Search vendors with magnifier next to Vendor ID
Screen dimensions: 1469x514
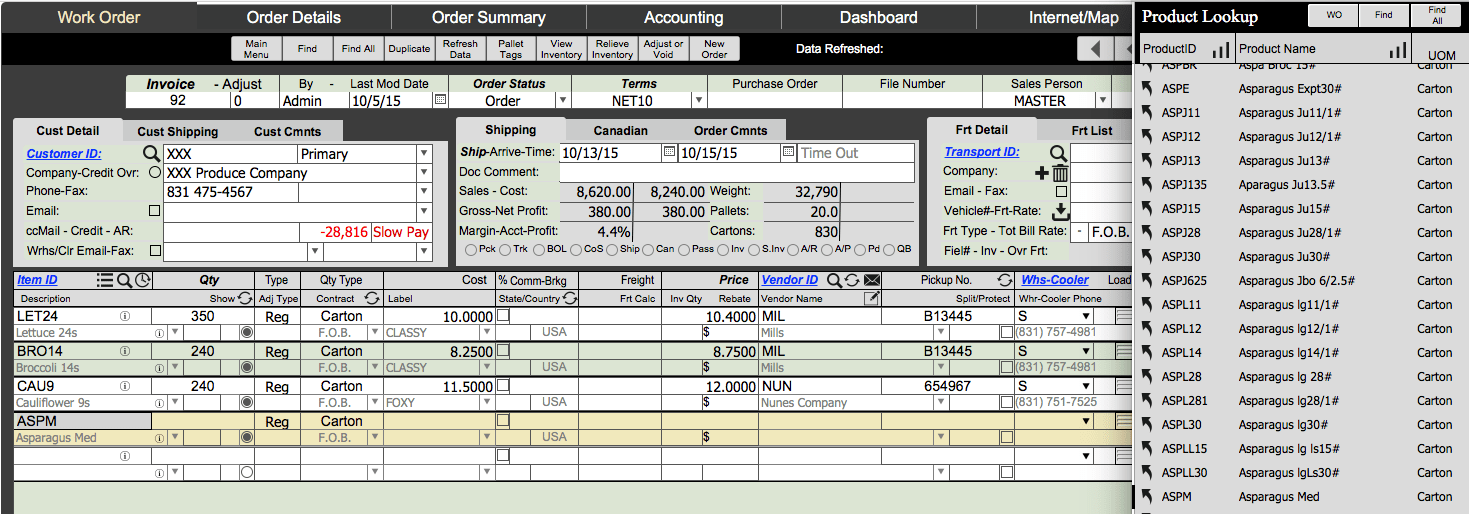pyautogui.click(x=833, y=280)
